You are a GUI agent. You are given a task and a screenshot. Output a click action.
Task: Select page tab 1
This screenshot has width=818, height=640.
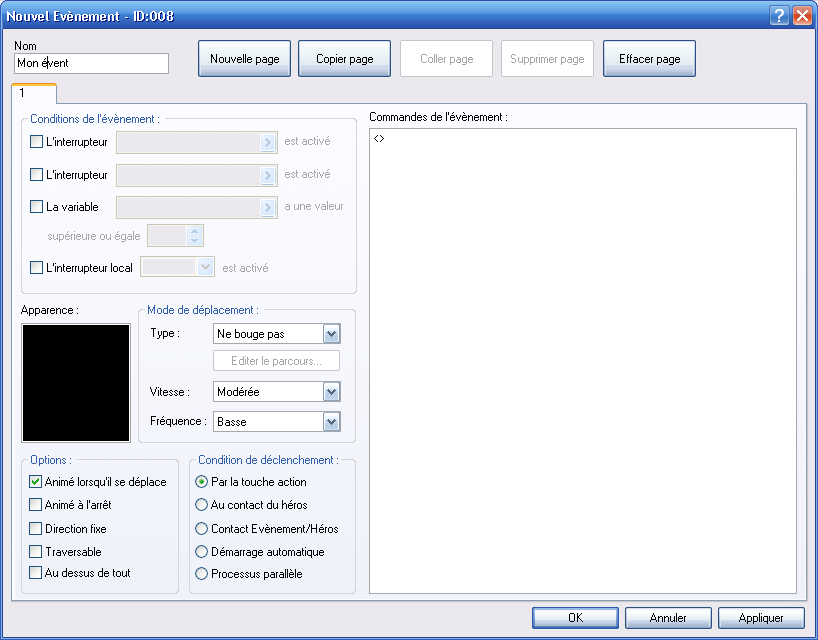pyautogui.click(x=34, y=93)
